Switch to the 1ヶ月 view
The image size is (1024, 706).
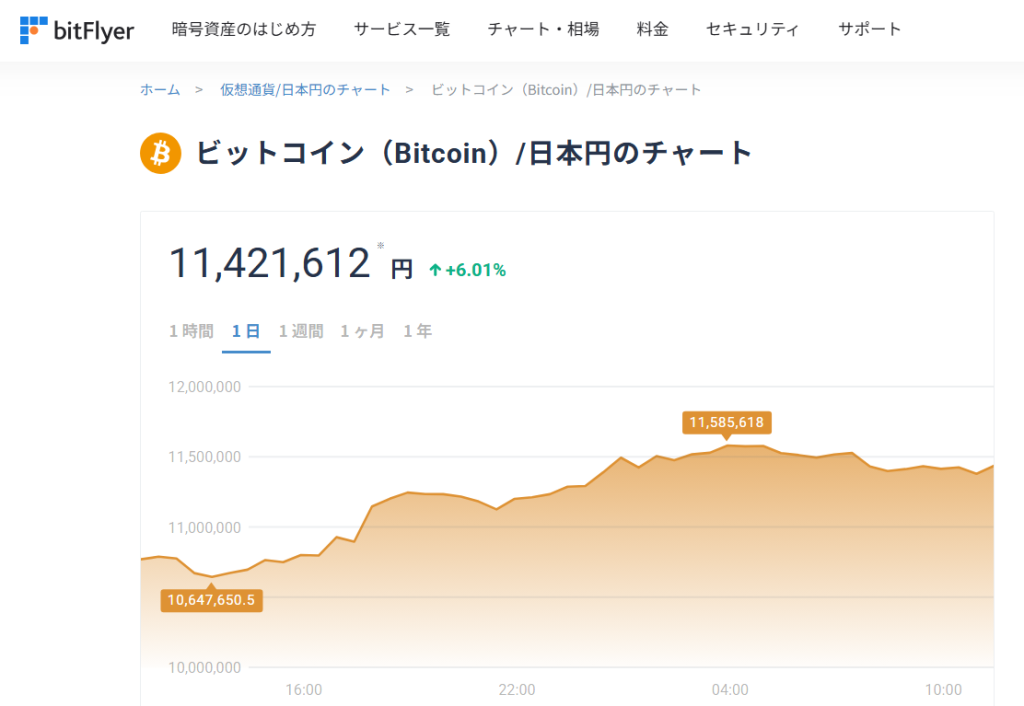click(362, 330)
